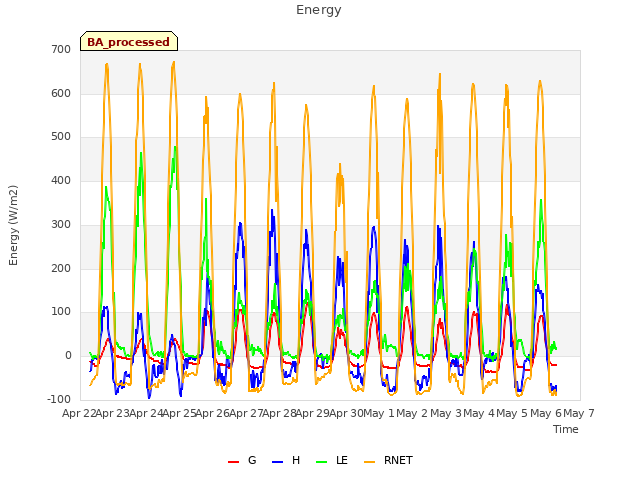The image size is (640, 480).
Task: Click the Apr 30 x-axis label
Action: click(346, 413)
